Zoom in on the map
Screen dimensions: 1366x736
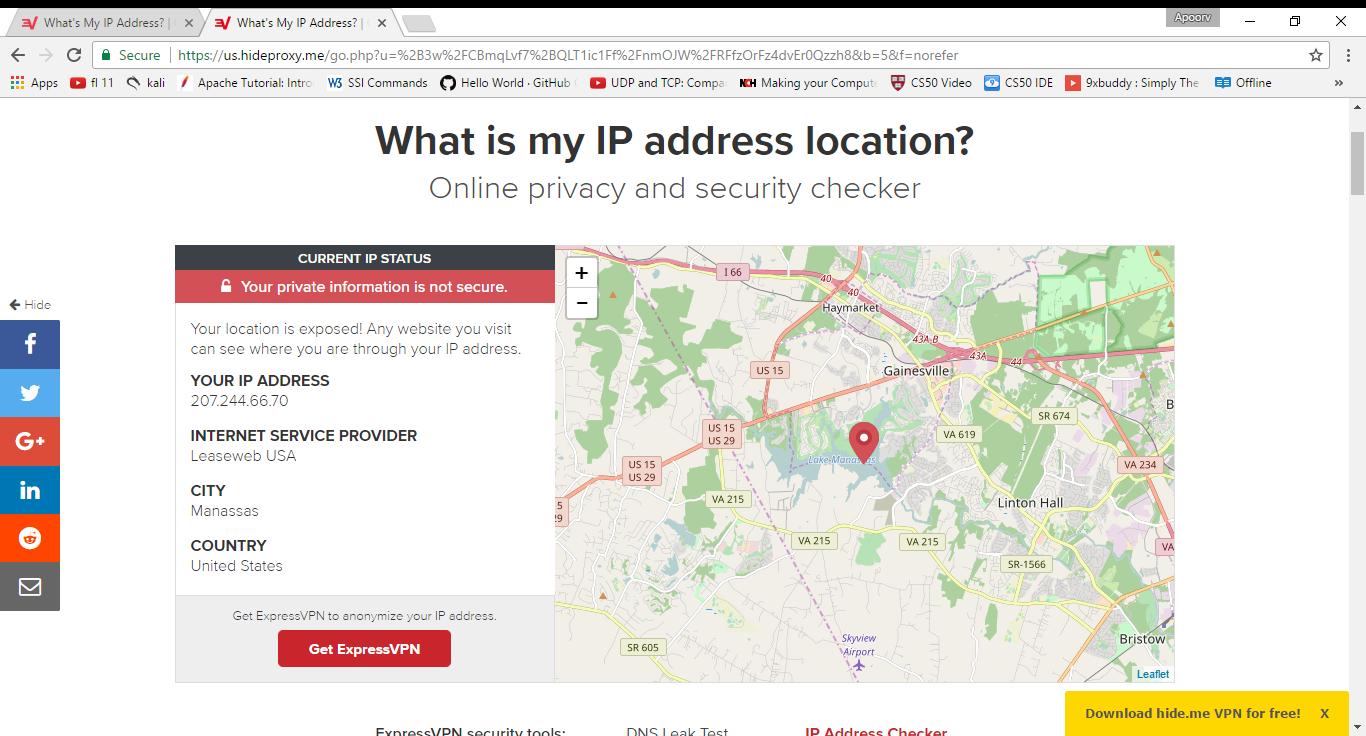[x=581, y=273]
